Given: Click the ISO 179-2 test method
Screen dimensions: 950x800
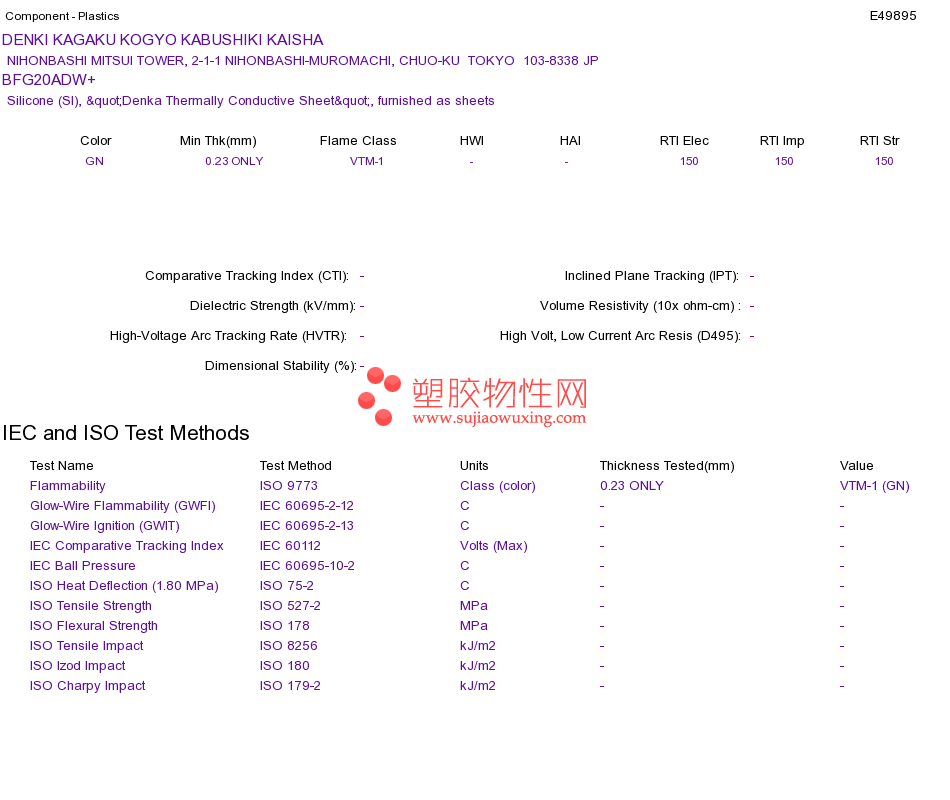Looking at the screenshot, I should [290, 685].
